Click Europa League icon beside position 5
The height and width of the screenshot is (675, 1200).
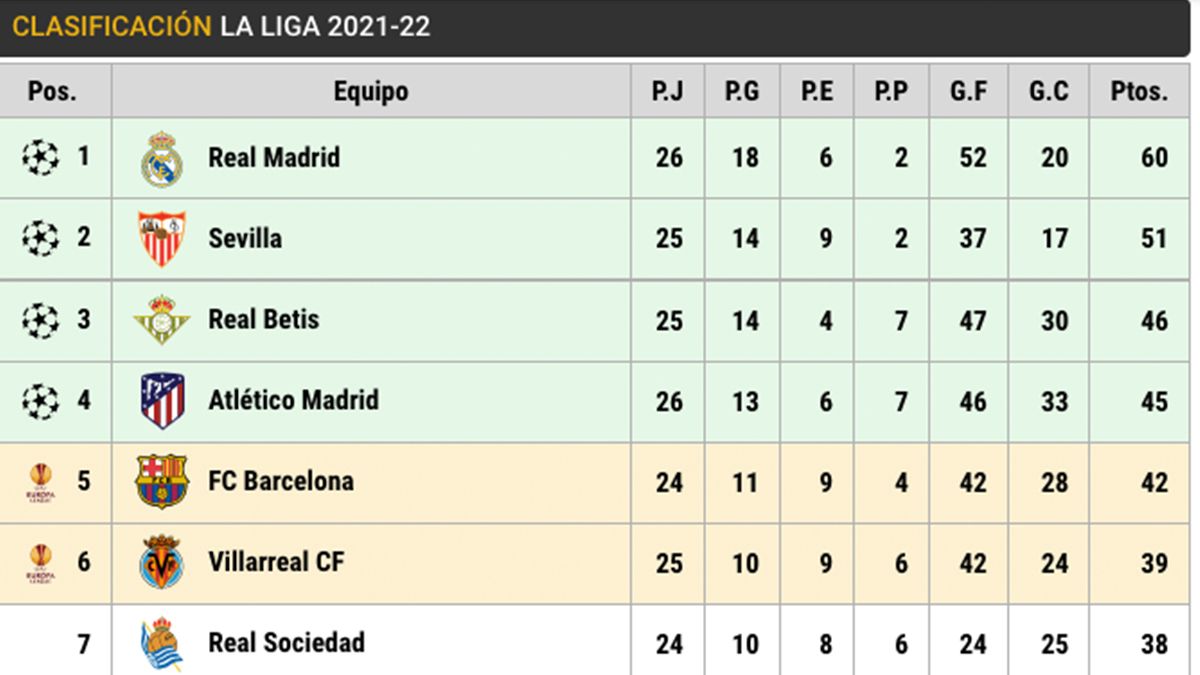coord(41,482)
